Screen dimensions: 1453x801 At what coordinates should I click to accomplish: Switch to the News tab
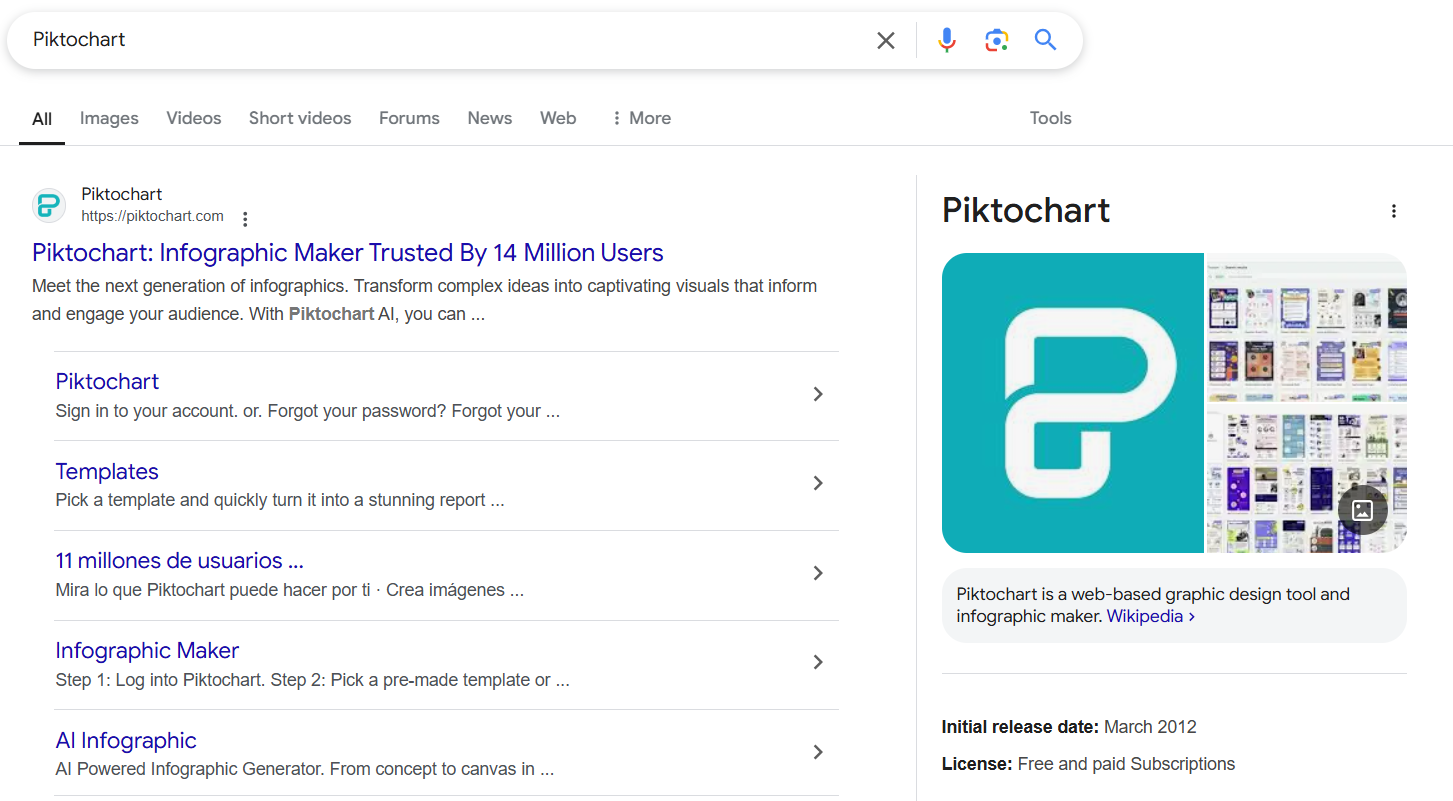tap(489, 118)
